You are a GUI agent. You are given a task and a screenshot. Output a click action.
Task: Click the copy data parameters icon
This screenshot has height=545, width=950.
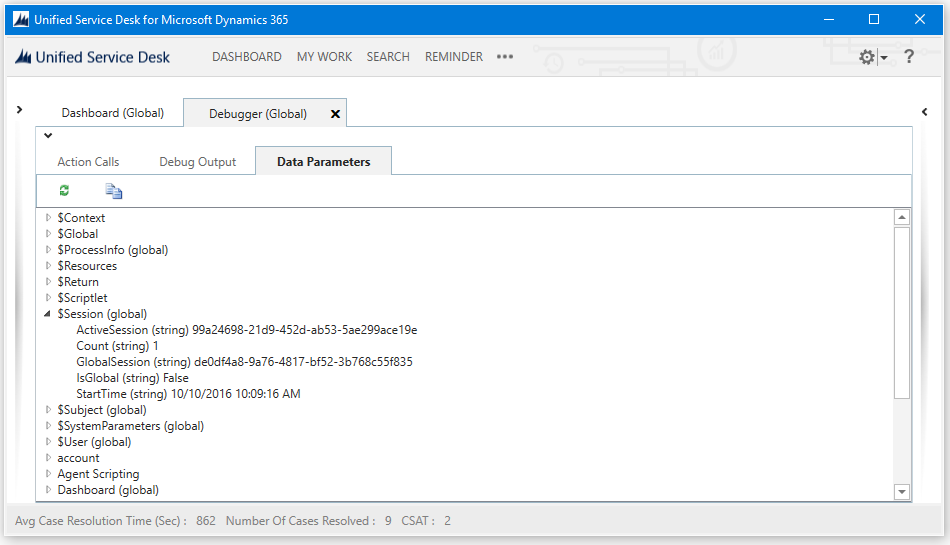coord(114,191)
